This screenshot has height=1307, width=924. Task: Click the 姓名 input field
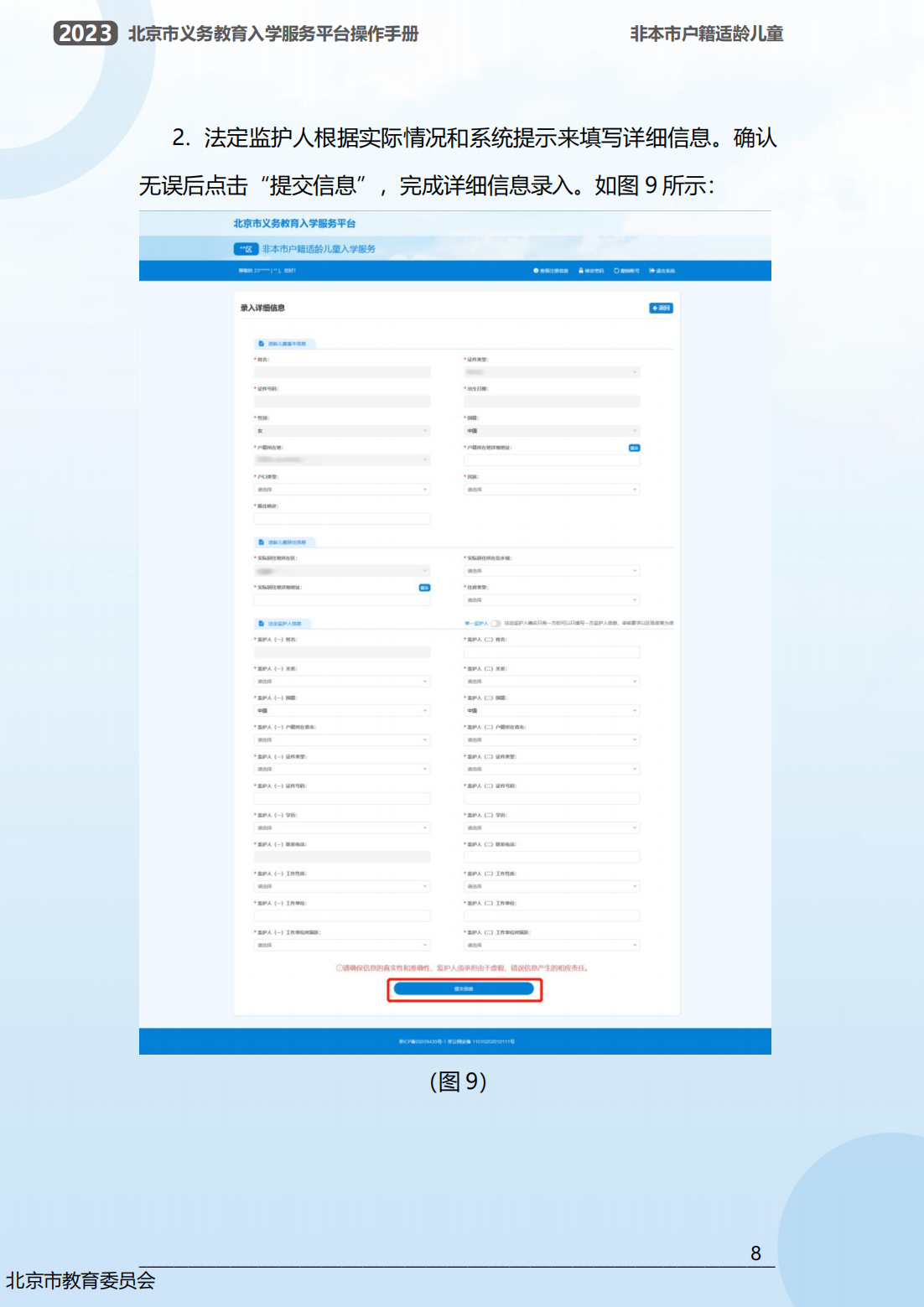[341, 372]
